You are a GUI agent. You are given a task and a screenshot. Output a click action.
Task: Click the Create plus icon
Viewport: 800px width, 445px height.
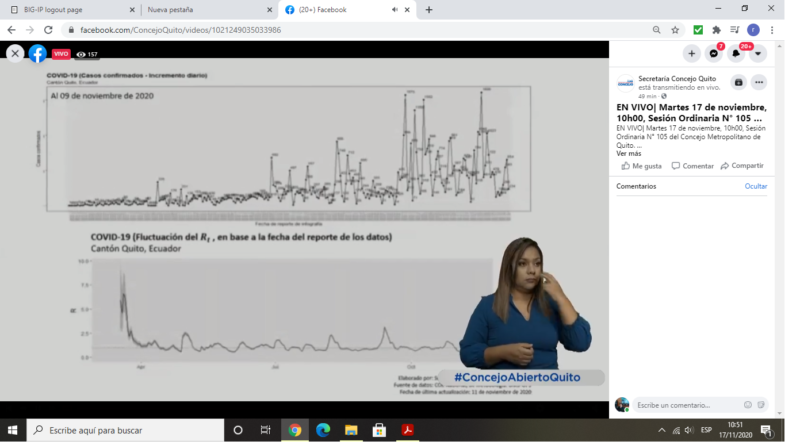point(692,53)
